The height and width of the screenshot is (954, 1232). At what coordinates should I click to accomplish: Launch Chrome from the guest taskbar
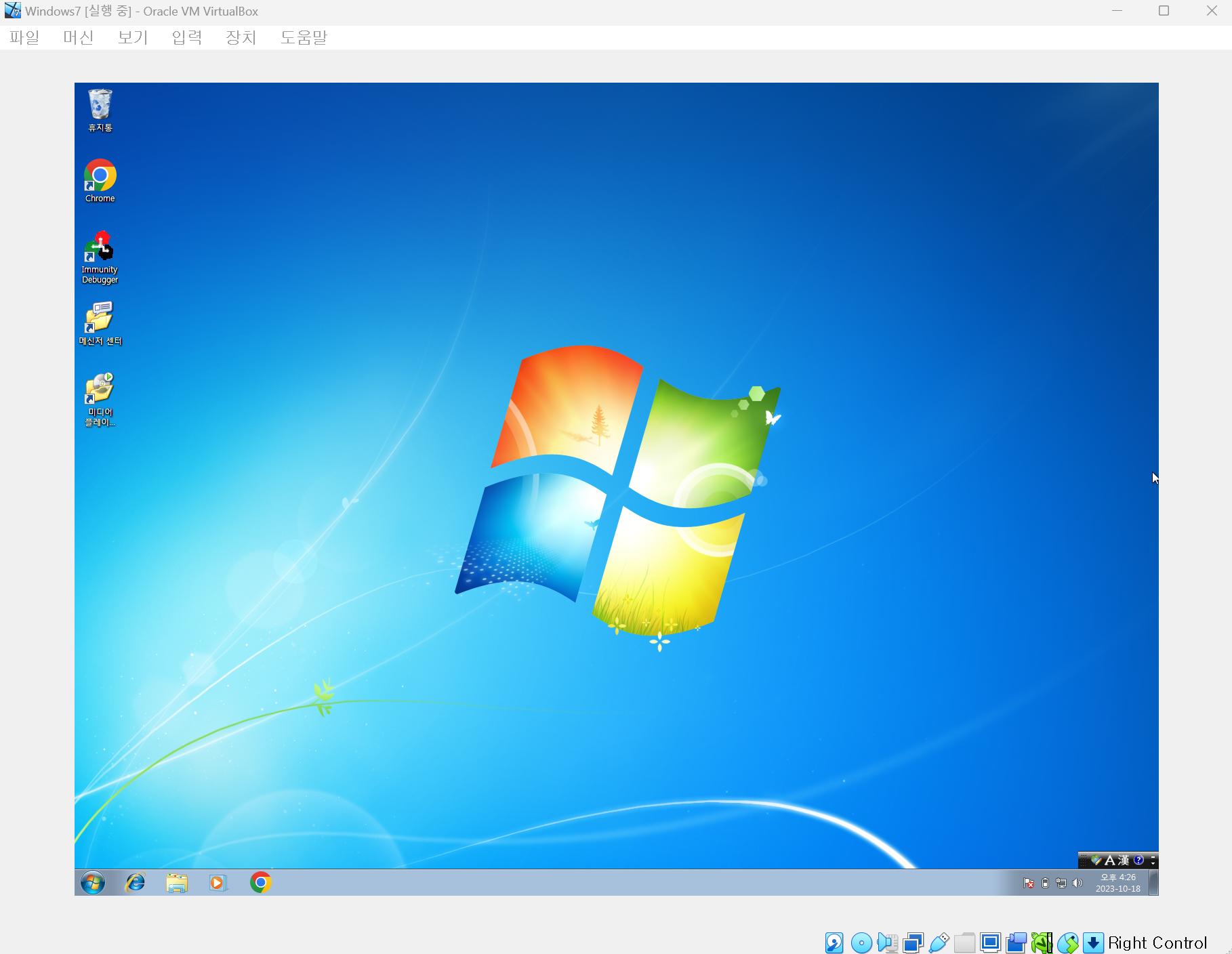261,882
